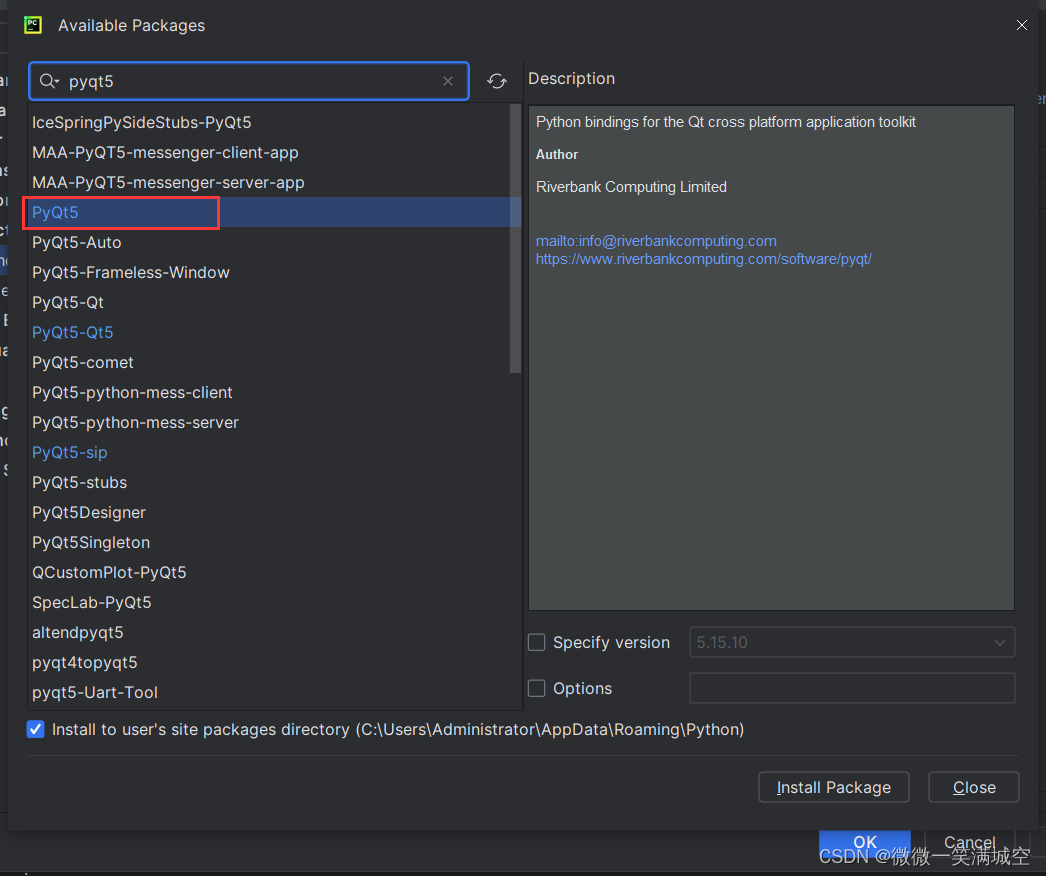This screenshot has width=1046, height=876.
Task: Clear the pyqt5 search text
Action: tap(448, 81)
